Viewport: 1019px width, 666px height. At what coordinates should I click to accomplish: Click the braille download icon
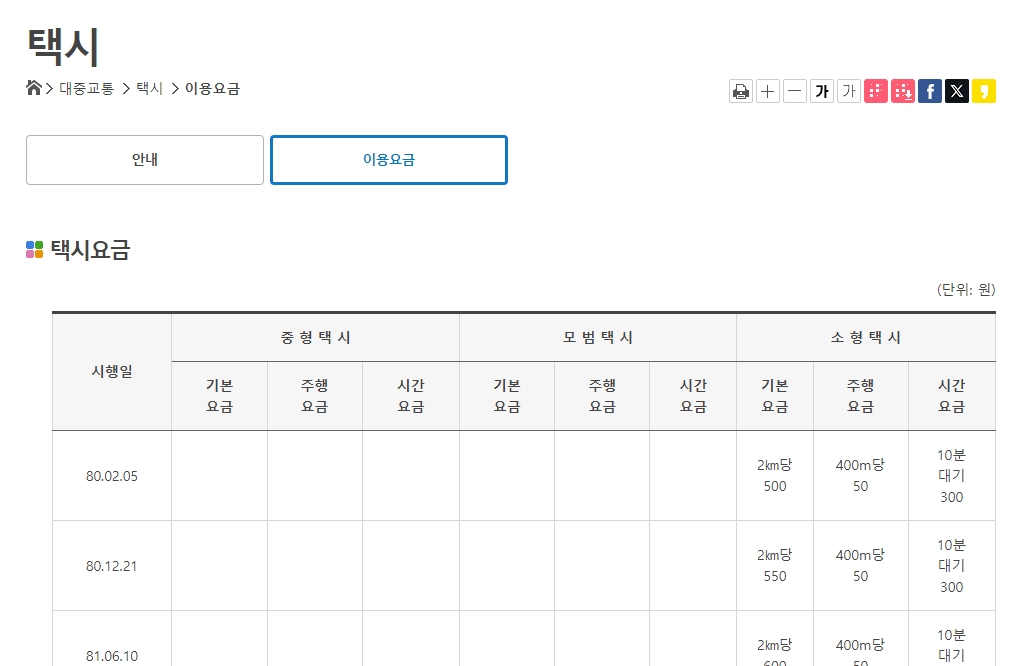(x=902, y=90)
